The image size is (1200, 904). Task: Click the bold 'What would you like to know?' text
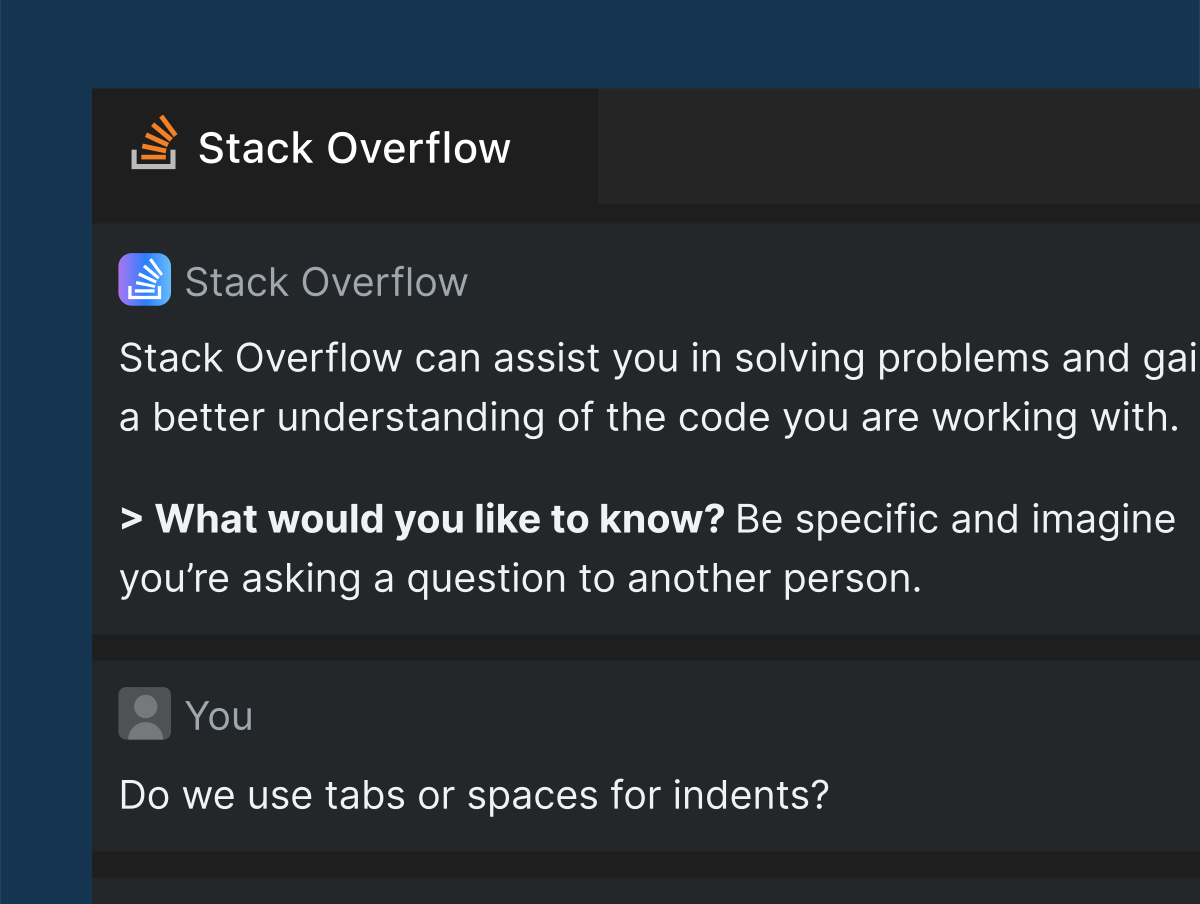(440, 520)
